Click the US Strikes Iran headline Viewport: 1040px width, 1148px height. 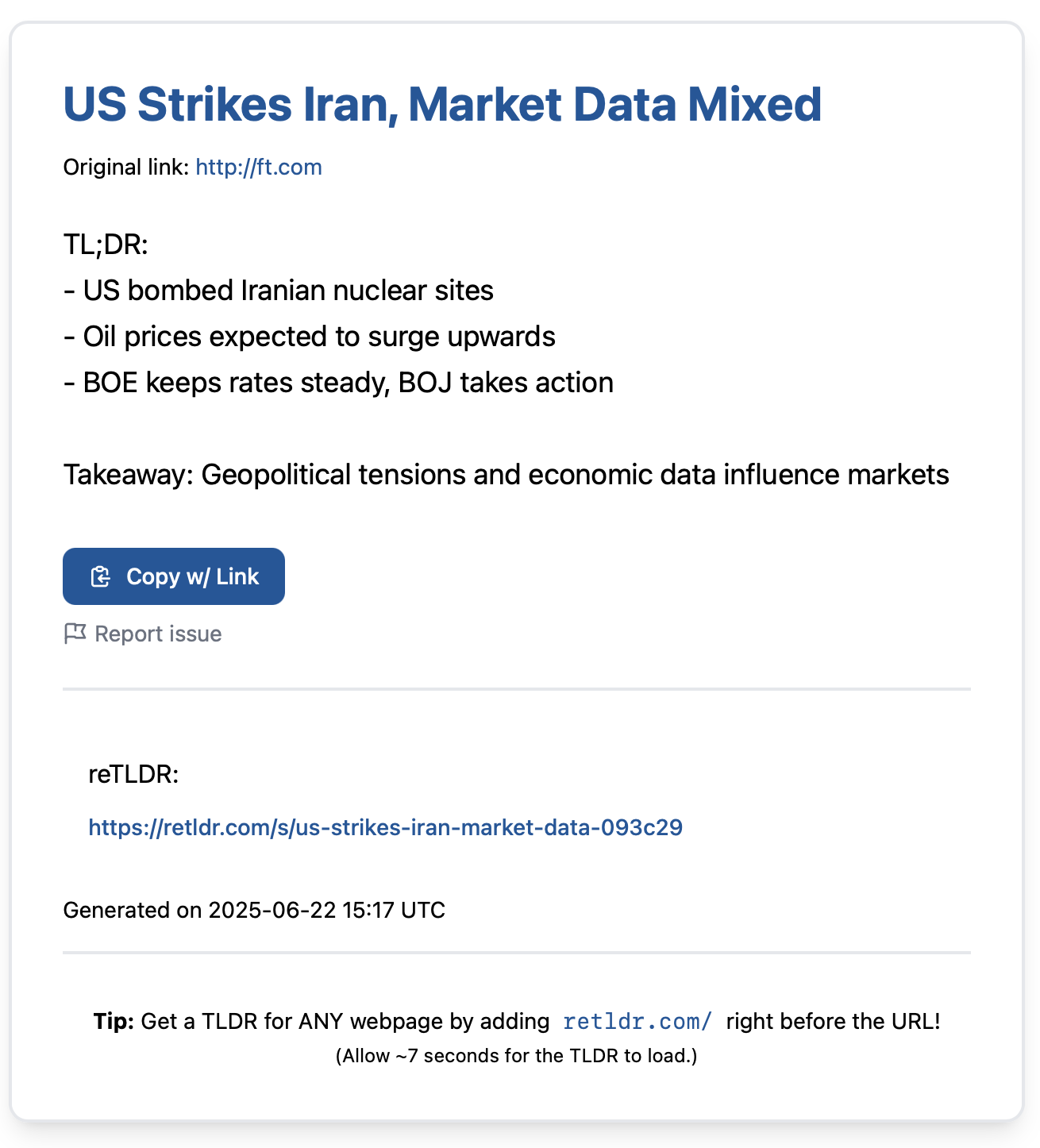pyautogui.click(x=442, y=104)
